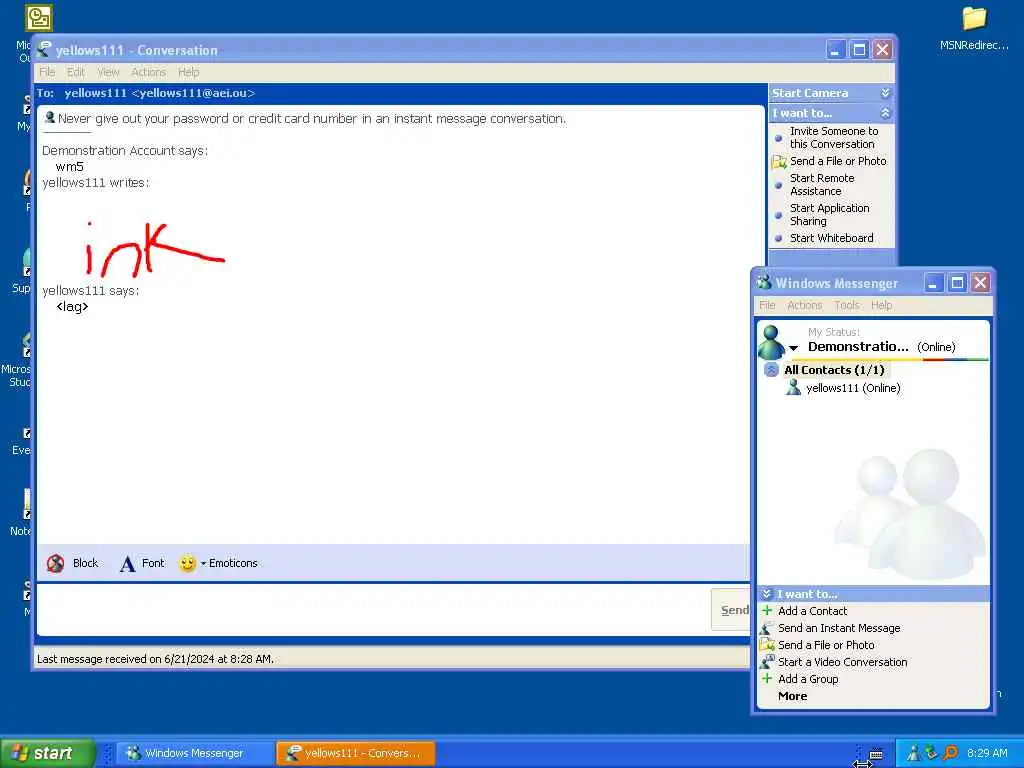Open Actions menu in Conversation window

point(148,72)
